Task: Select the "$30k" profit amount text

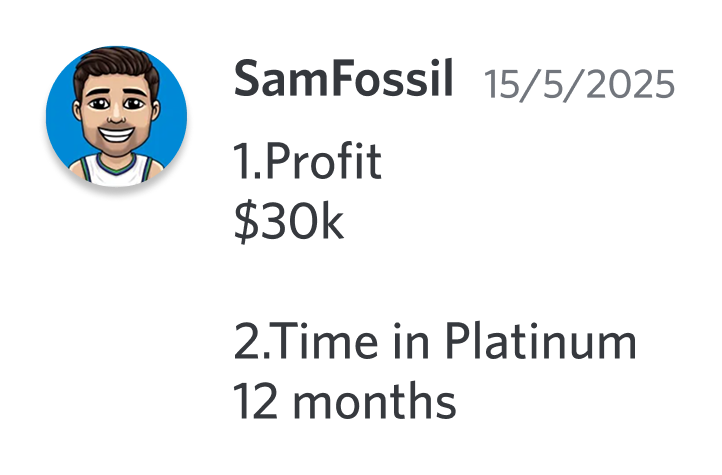Action: 289,221
